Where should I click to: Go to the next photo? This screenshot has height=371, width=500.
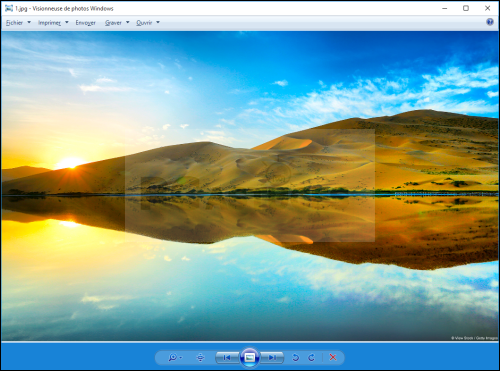(x=272, y=358)
